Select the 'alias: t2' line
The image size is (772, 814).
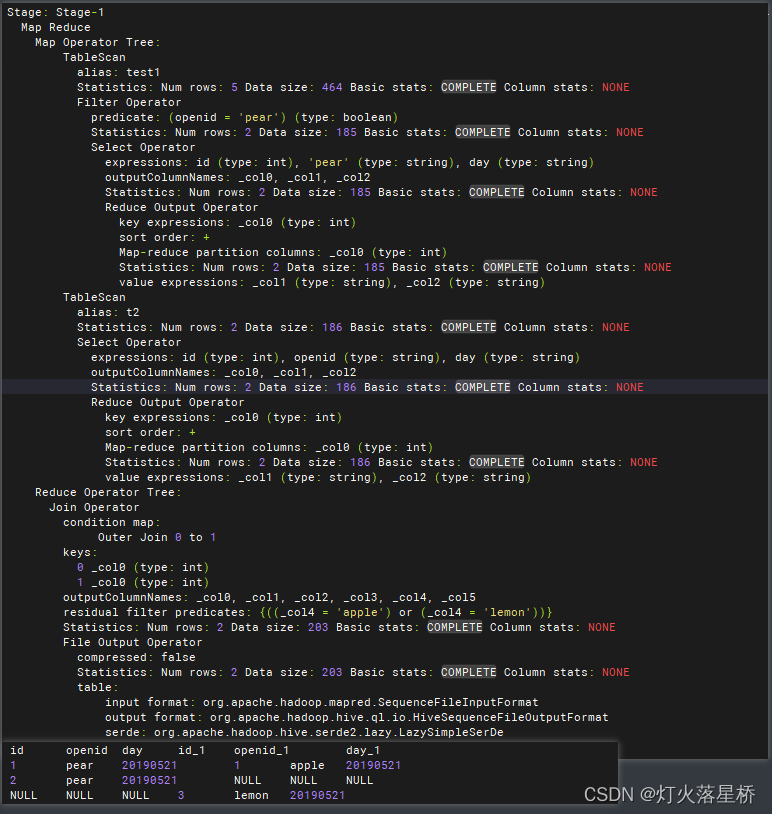tap(108, 312)
